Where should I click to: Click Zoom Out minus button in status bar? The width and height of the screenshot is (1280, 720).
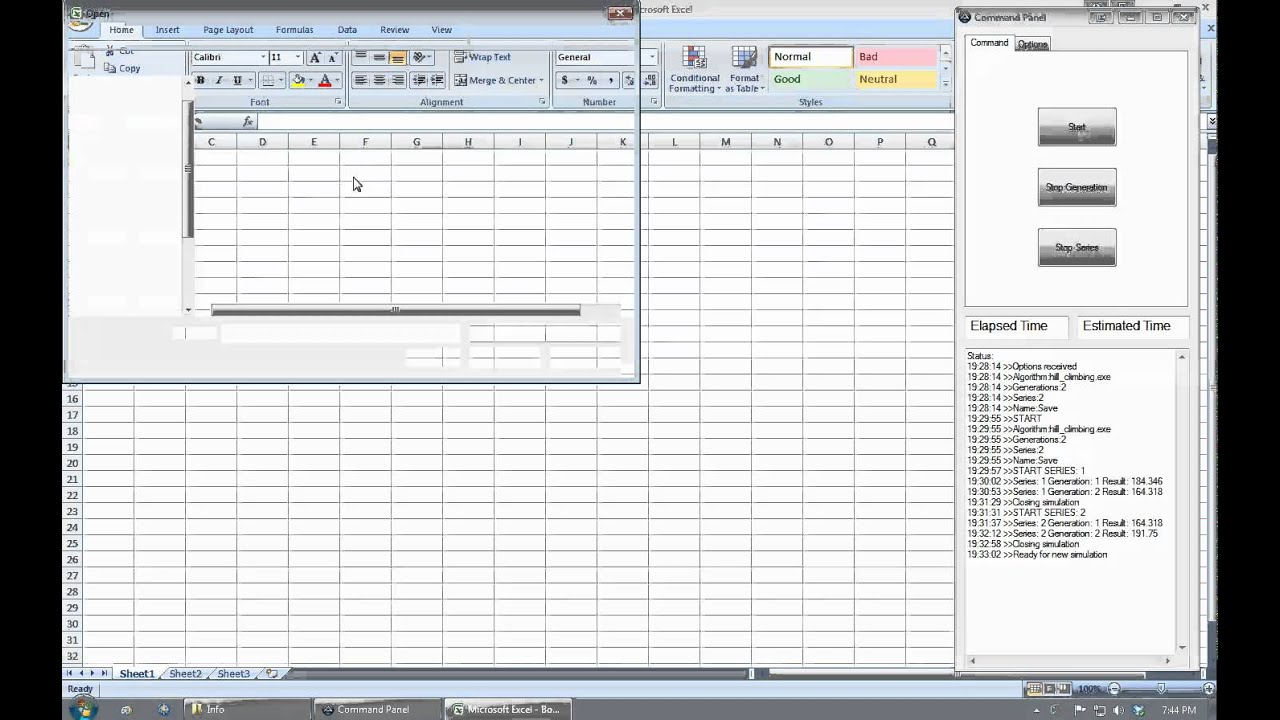coord(1114,689)
